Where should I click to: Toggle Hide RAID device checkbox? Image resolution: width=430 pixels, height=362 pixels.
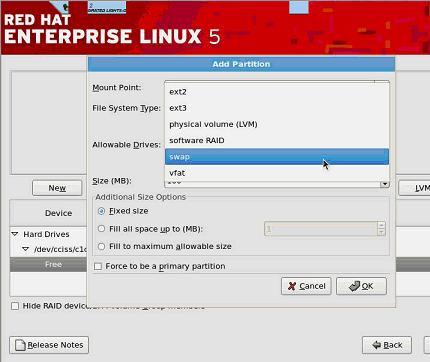(15, 306)
